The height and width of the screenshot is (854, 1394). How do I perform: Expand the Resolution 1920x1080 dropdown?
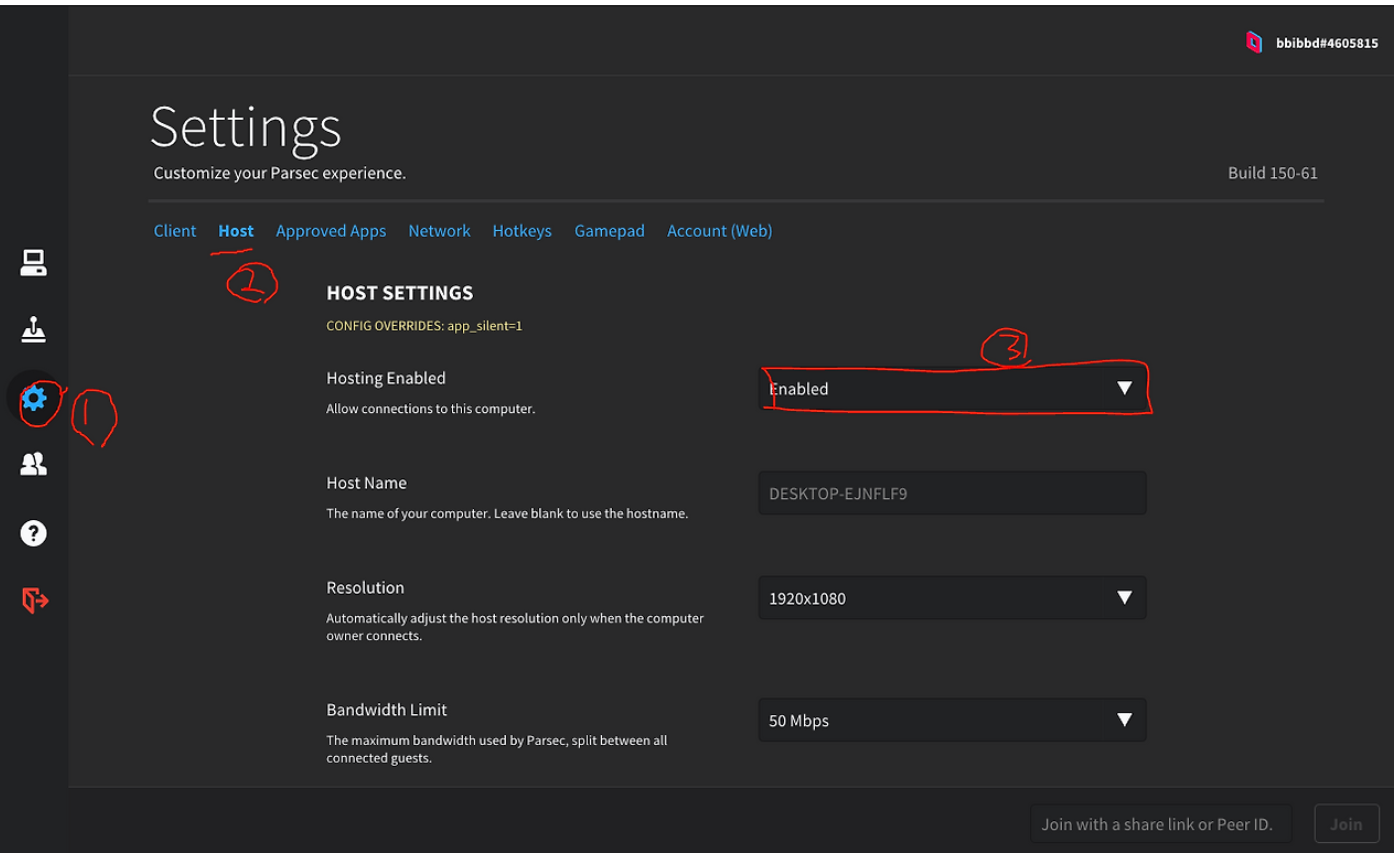[x=953, y=598]
